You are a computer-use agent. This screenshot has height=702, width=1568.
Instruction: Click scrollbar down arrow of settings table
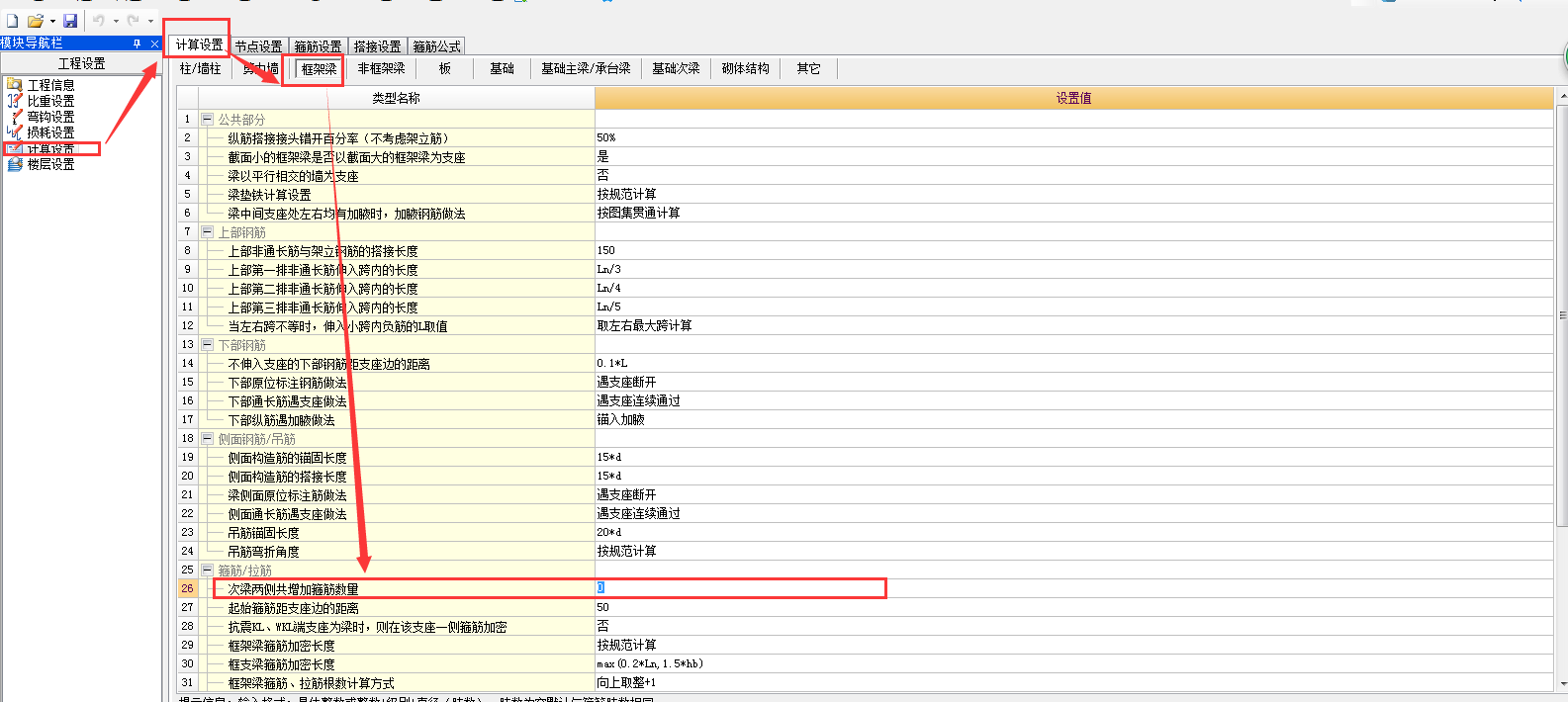1562,683
